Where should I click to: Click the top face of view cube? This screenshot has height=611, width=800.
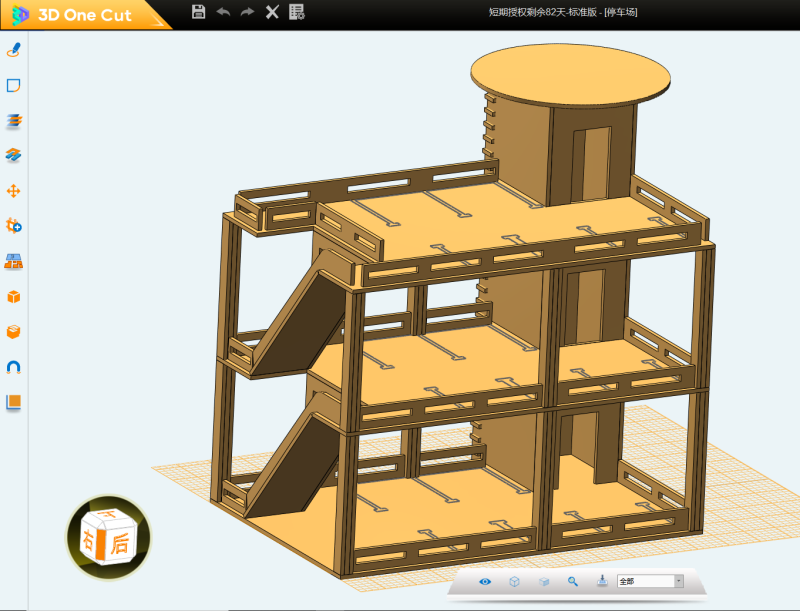tap(109, 516)
